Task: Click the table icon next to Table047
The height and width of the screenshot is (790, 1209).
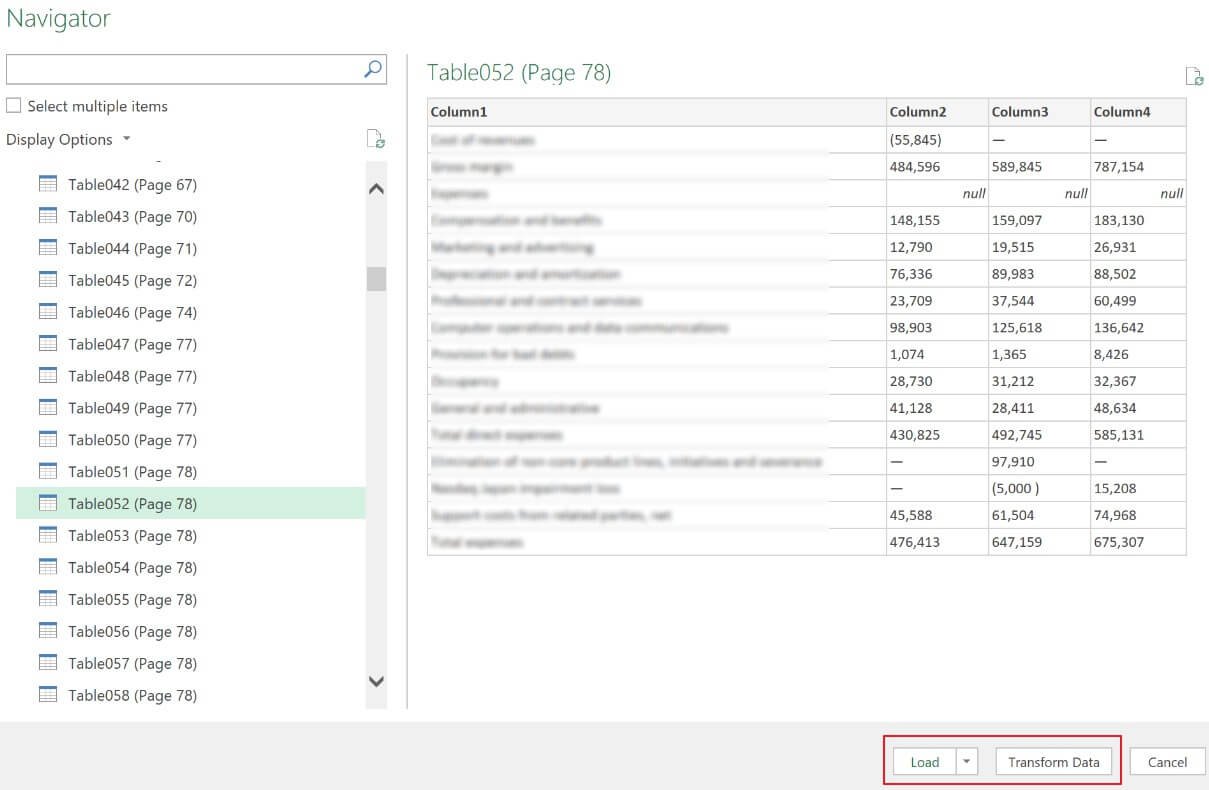Action: tap(48, 344)
